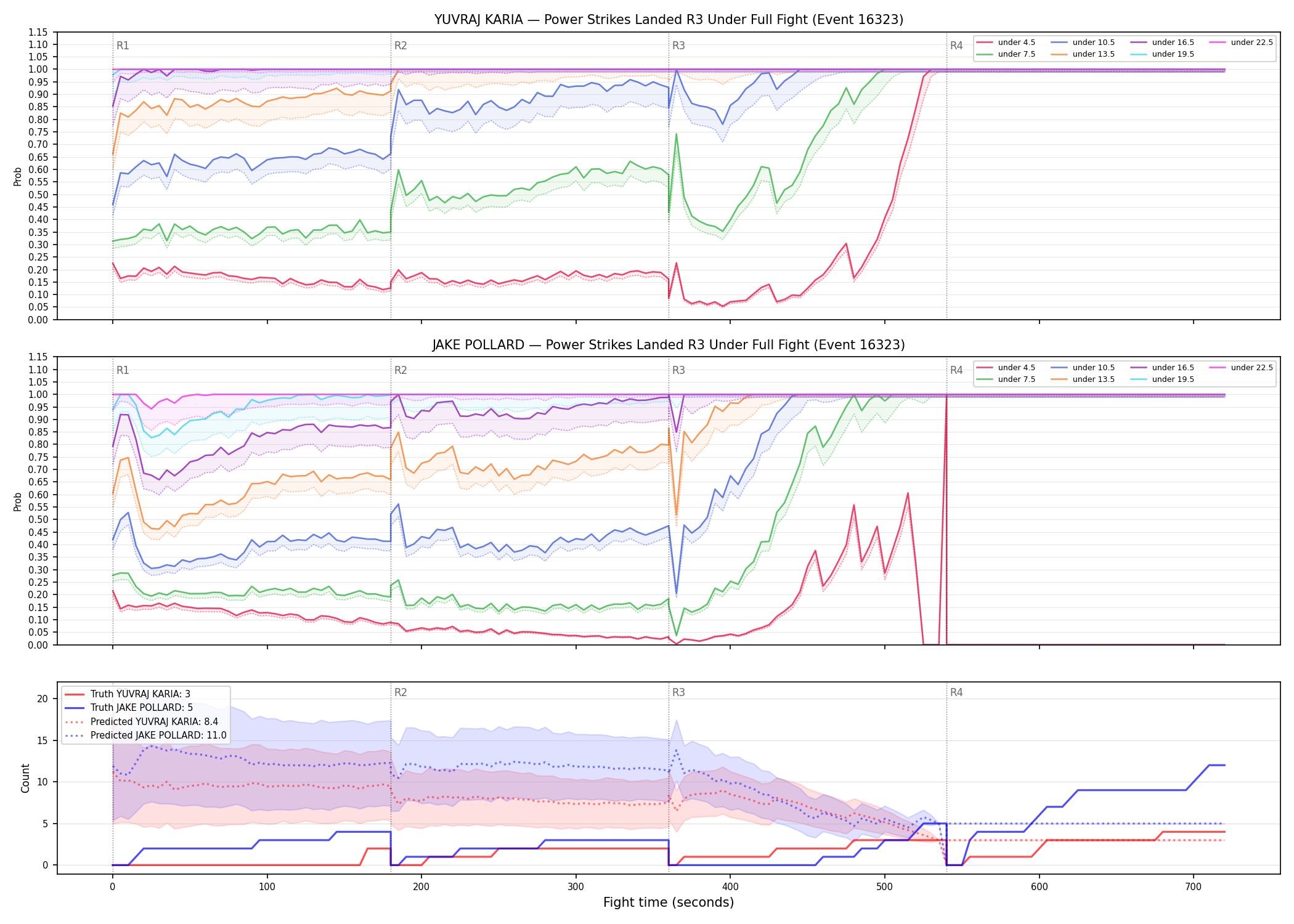
Task: Click the "700" tick on the time axis
Action: tap(1194, 887)
